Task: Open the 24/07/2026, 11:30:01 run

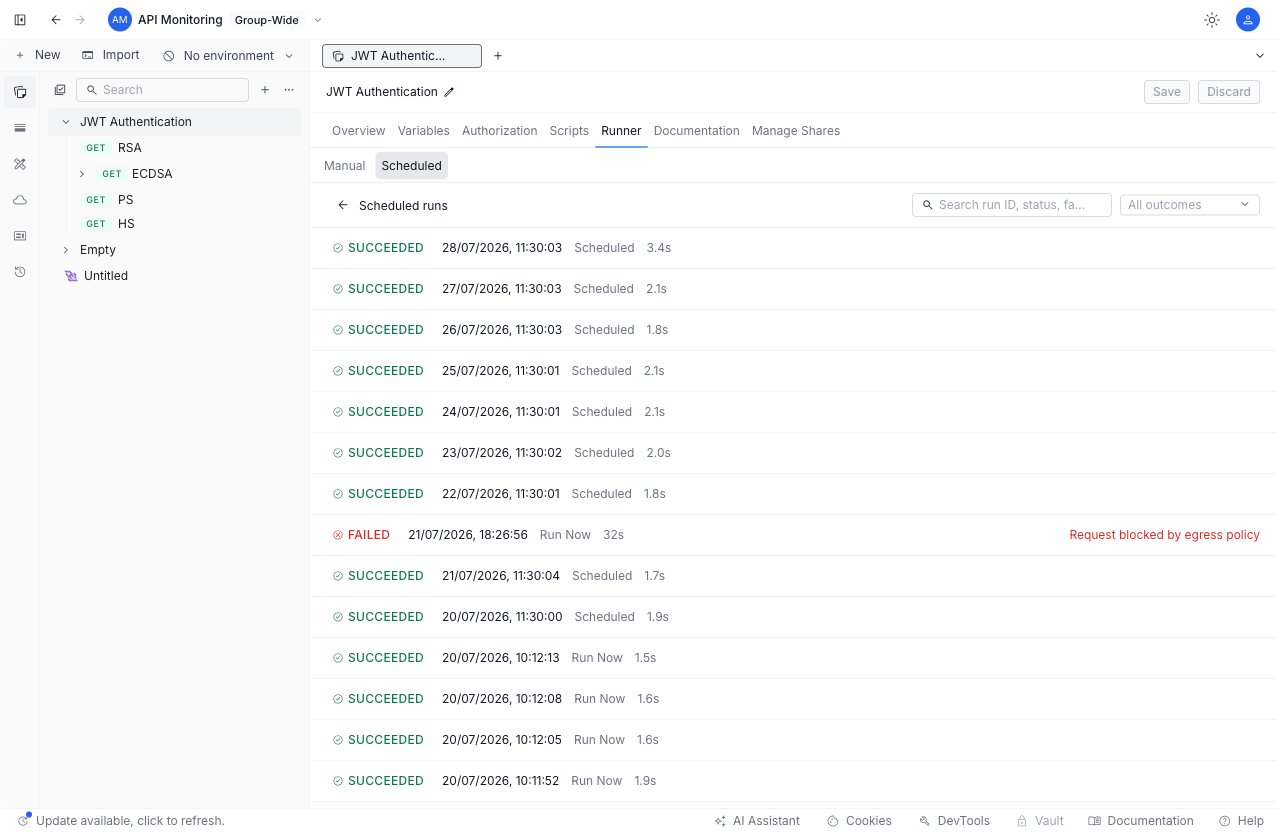Action: coord(795,412)
